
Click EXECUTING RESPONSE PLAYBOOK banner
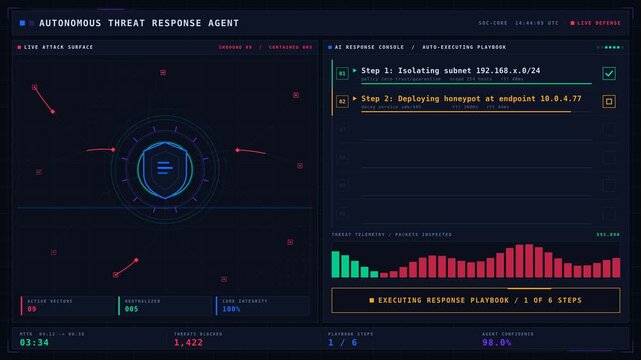tap(475, 300)
